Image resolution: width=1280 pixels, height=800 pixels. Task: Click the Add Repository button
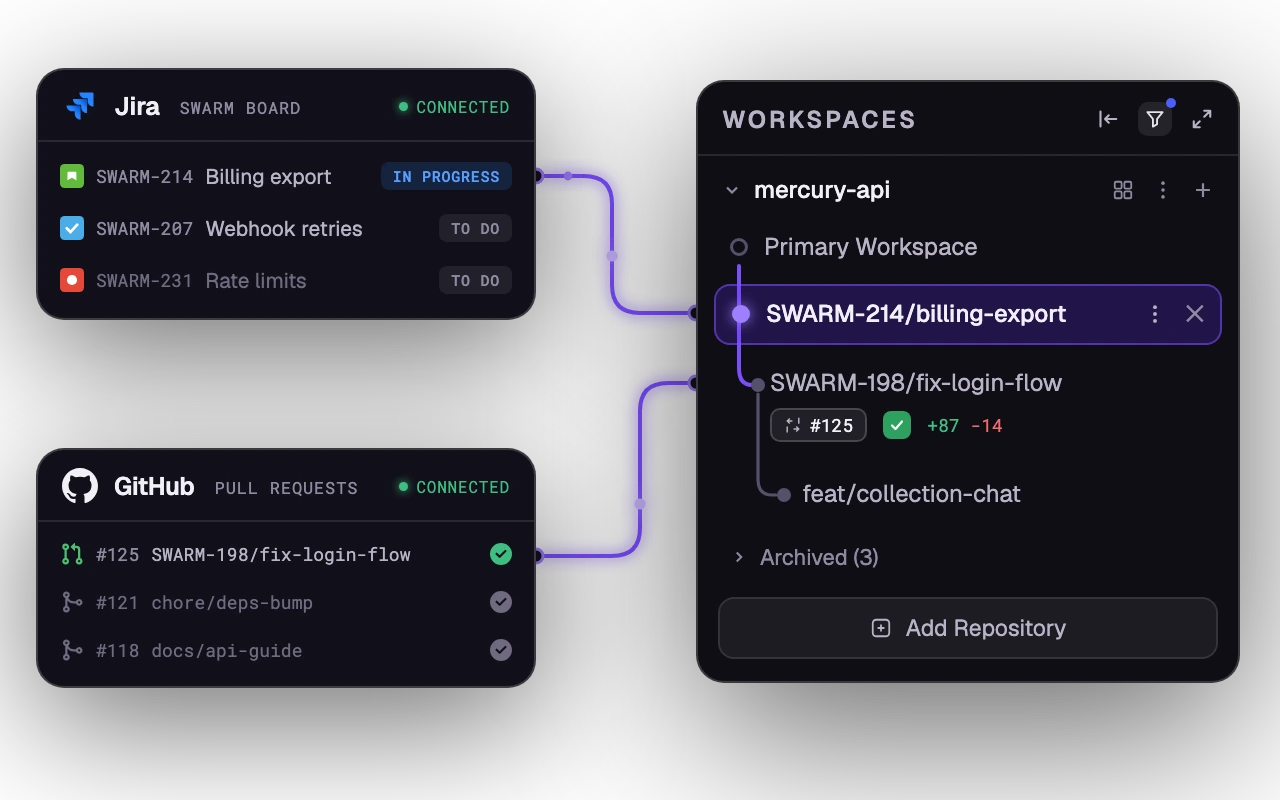click(x=968, y=628)
